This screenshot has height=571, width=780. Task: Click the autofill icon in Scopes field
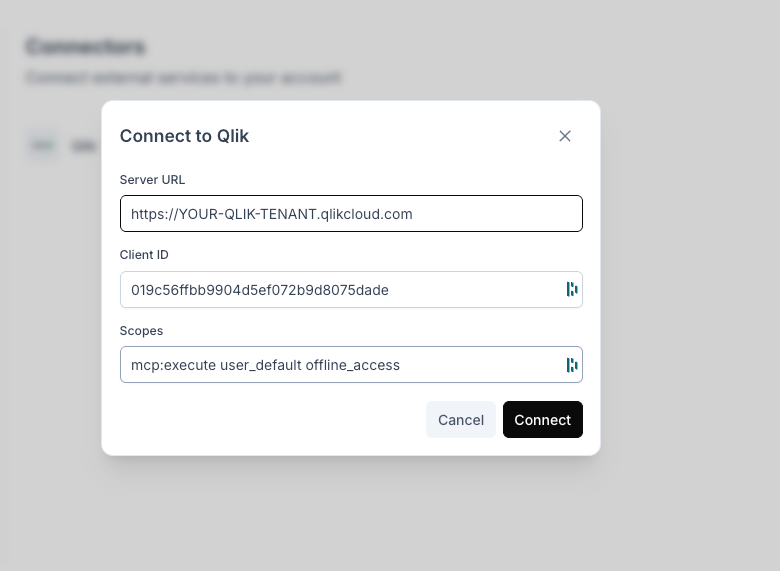click(572, 365)
